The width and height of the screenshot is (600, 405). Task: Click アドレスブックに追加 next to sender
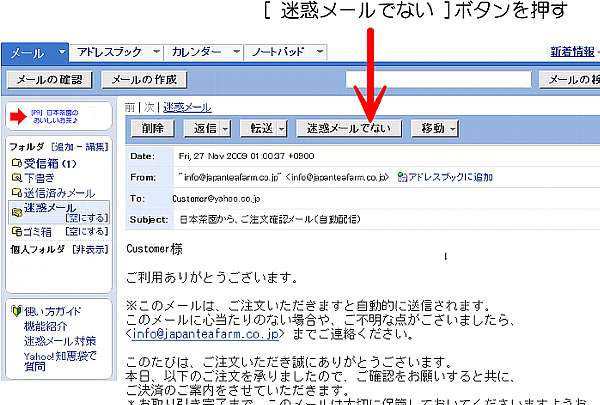[449, 177]
